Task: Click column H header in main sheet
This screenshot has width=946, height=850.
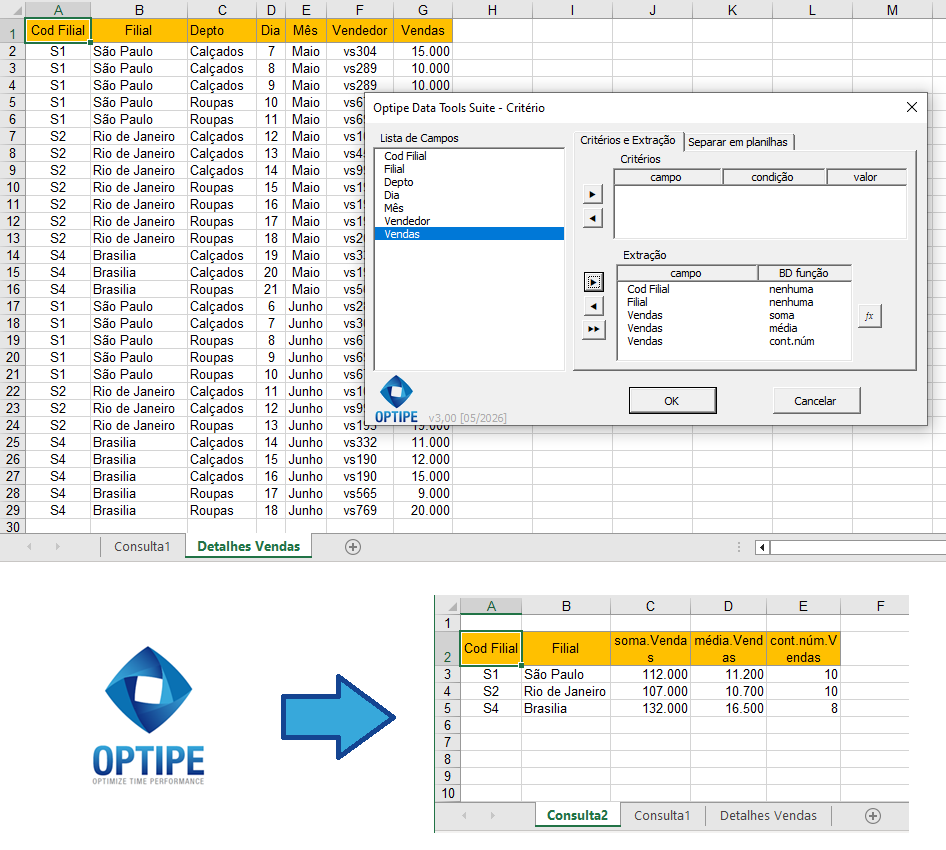Action: click(492, 10)
